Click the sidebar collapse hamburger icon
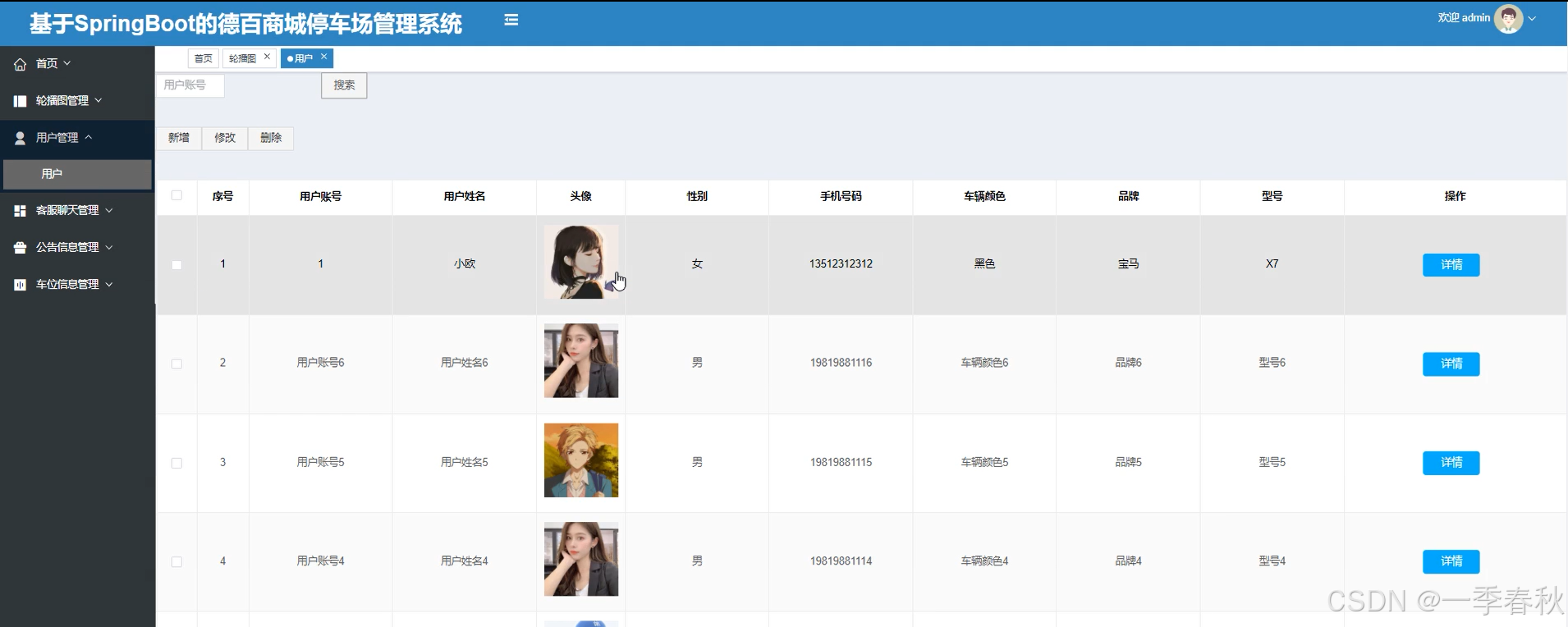Image resolution: width=1568 pixels, height=627 pixels. coord(511,20)
